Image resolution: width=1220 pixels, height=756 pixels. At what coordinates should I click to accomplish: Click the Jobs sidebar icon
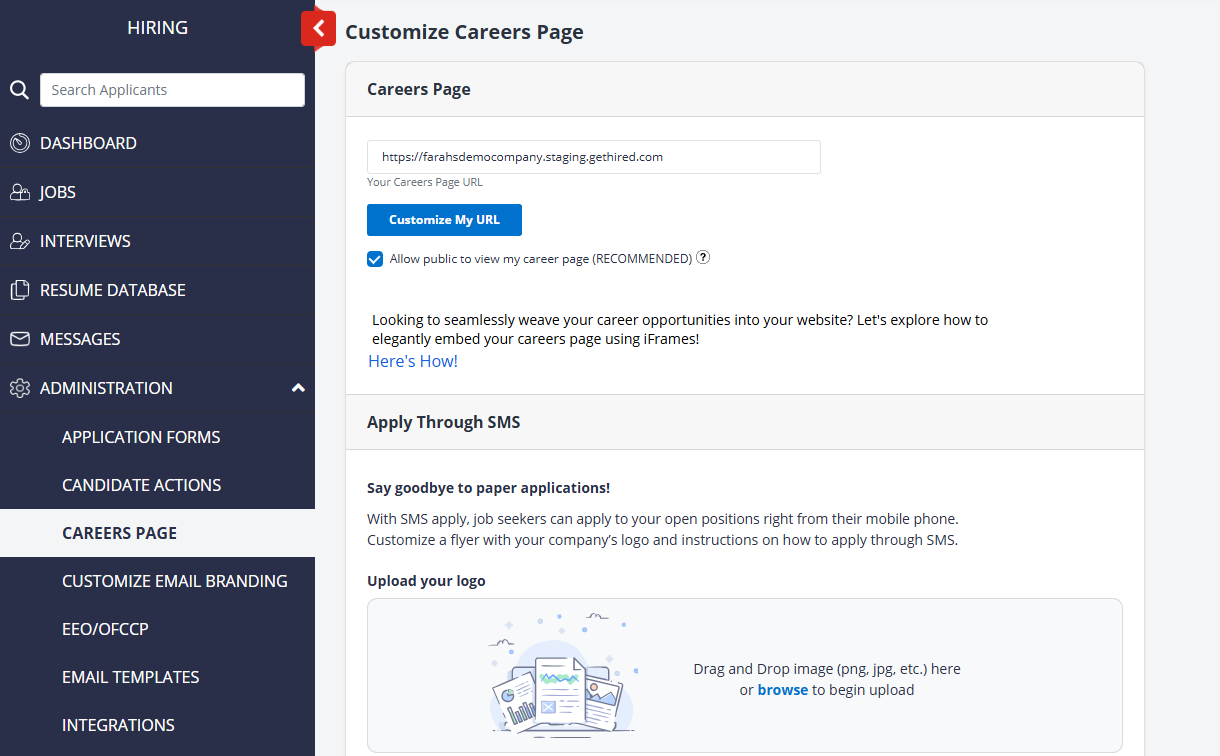20,192
